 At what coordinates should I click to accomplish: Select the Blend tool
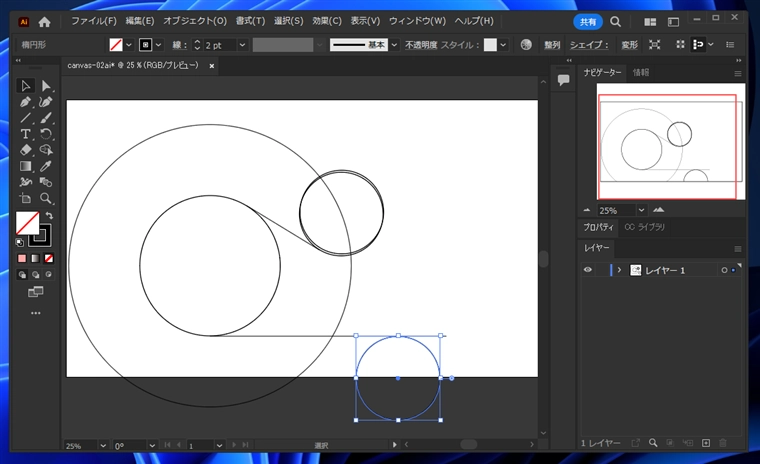46,182
